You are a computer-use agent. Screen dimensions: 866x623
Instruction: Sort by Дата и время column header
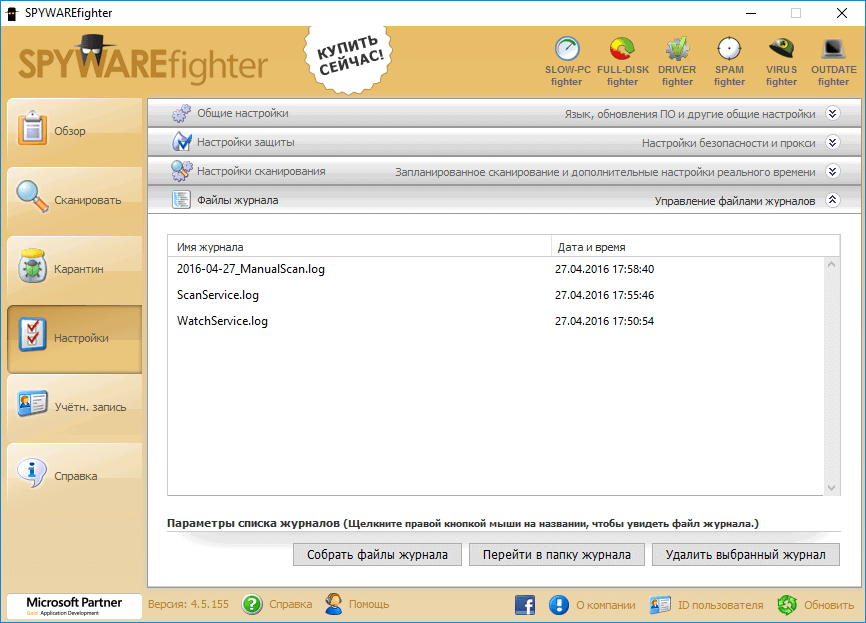[x=695, y=247]
